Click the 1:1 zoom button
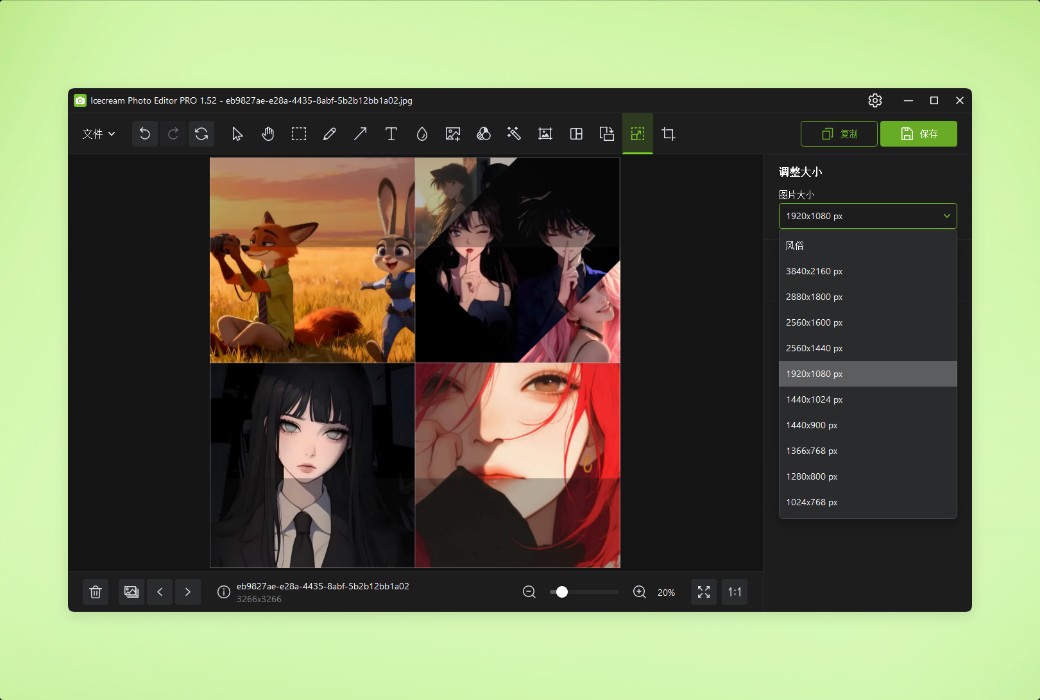This screenshot has height=700, width=1040. (734, 592)
